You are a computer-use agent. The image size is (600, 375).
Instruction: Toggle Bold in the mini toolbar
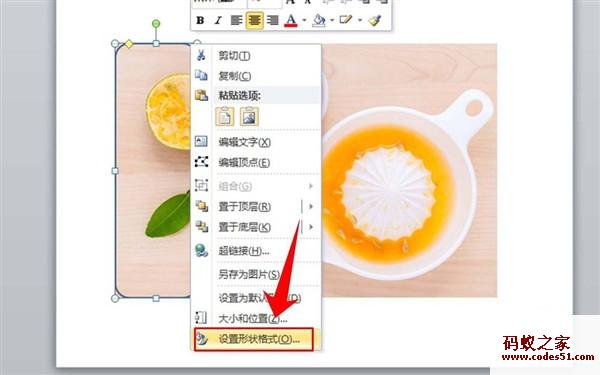(x=200, y=20)
